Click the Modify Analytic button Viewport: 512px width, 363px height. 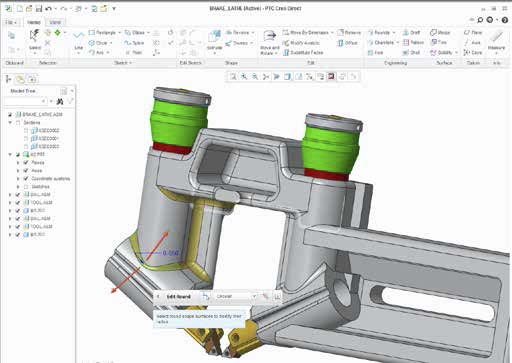tap(301, 43)
